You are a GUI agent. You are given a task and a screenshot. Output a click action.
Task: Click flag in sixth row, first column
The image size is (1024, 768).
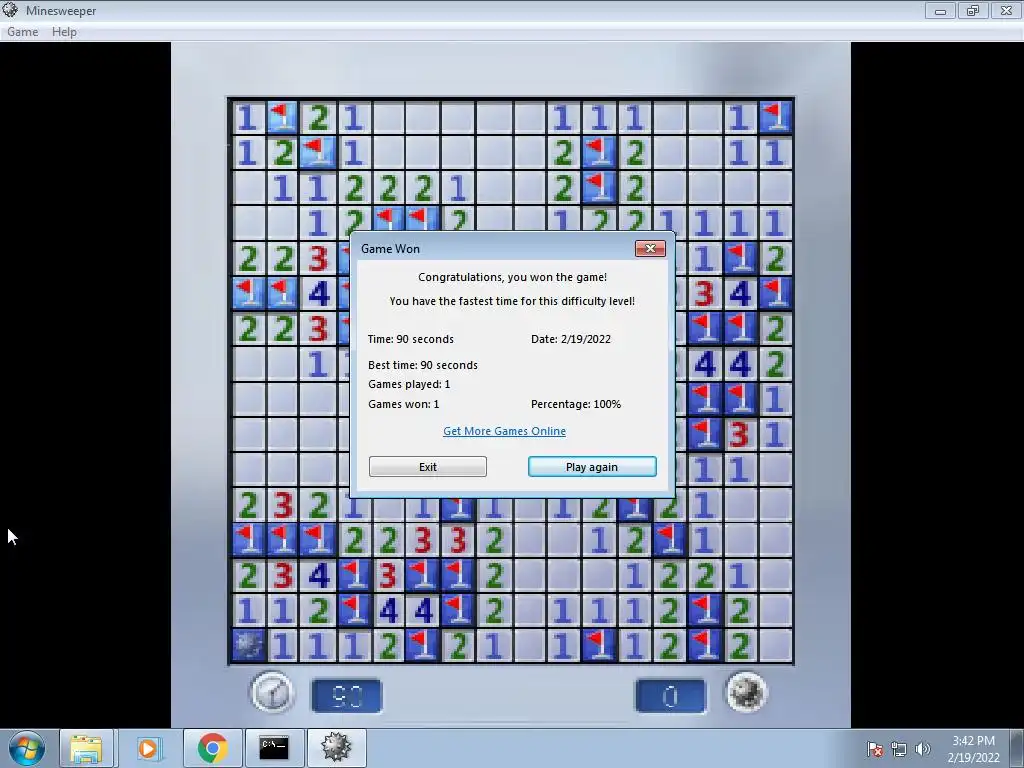(248, 293)
